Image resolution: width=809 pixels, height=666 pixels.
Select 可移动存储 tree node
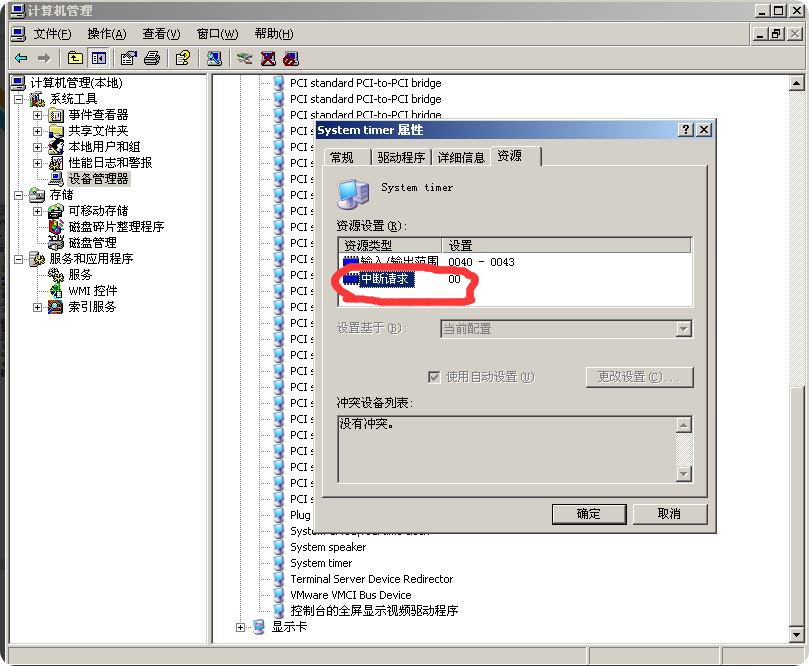coord(99,210)
